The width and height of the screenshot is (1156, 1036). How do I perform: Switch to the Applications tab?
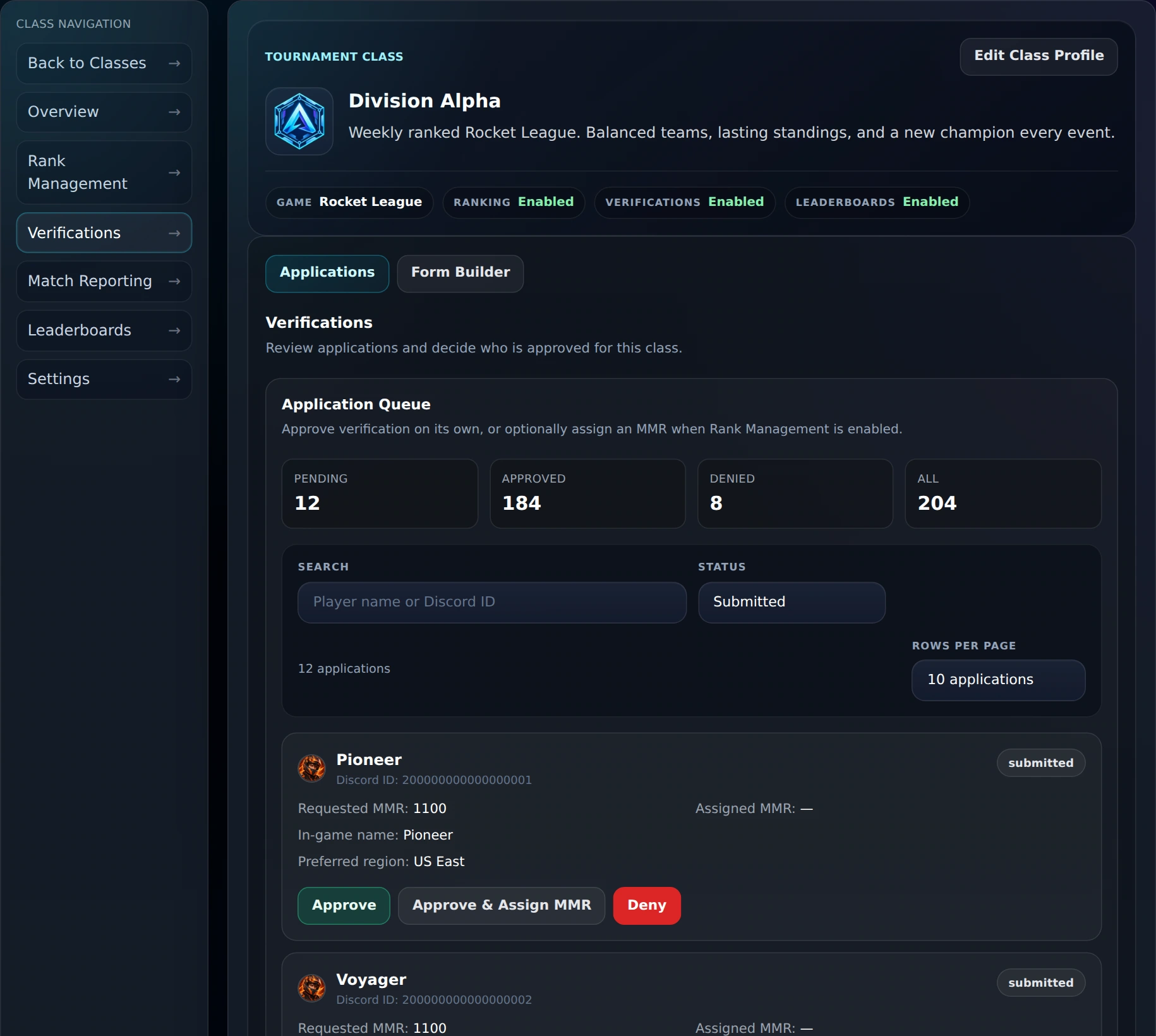[327, 273]
